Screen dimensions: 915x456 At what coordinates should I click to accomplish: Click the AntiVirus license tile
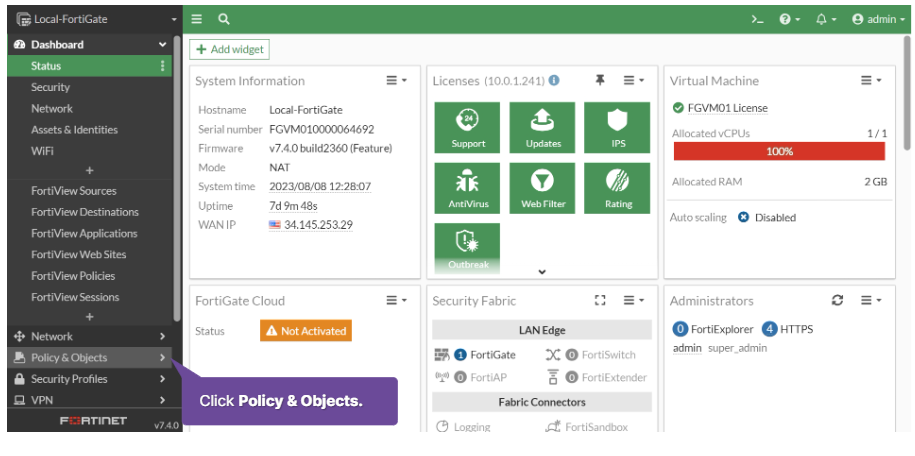pos(467,188)
